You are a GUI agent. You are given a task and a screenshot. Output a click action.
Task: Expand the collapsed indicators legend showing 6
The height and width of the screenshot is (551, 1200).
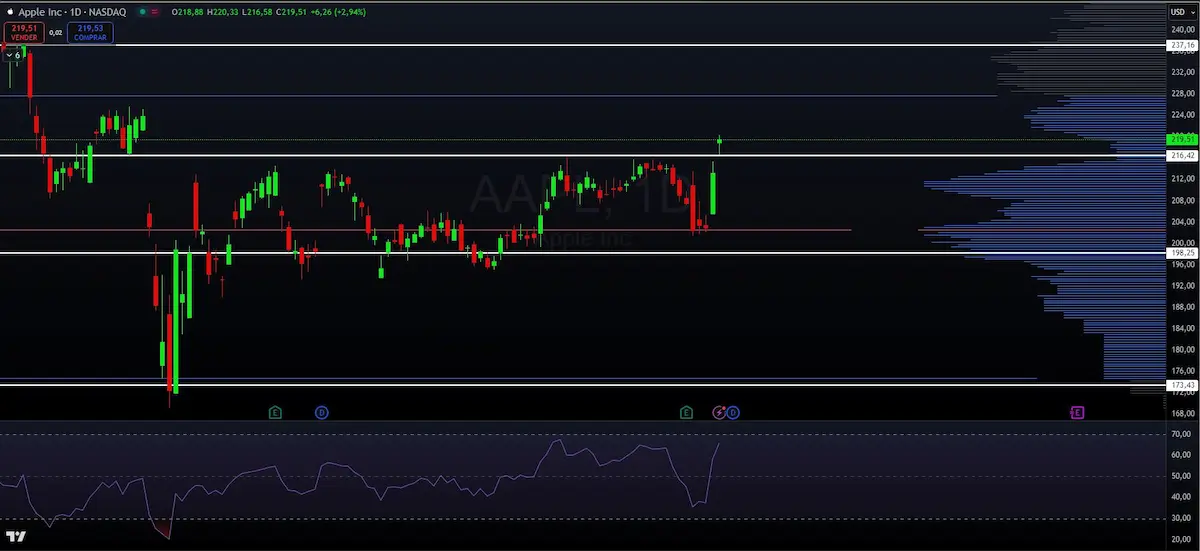point(13,55)
